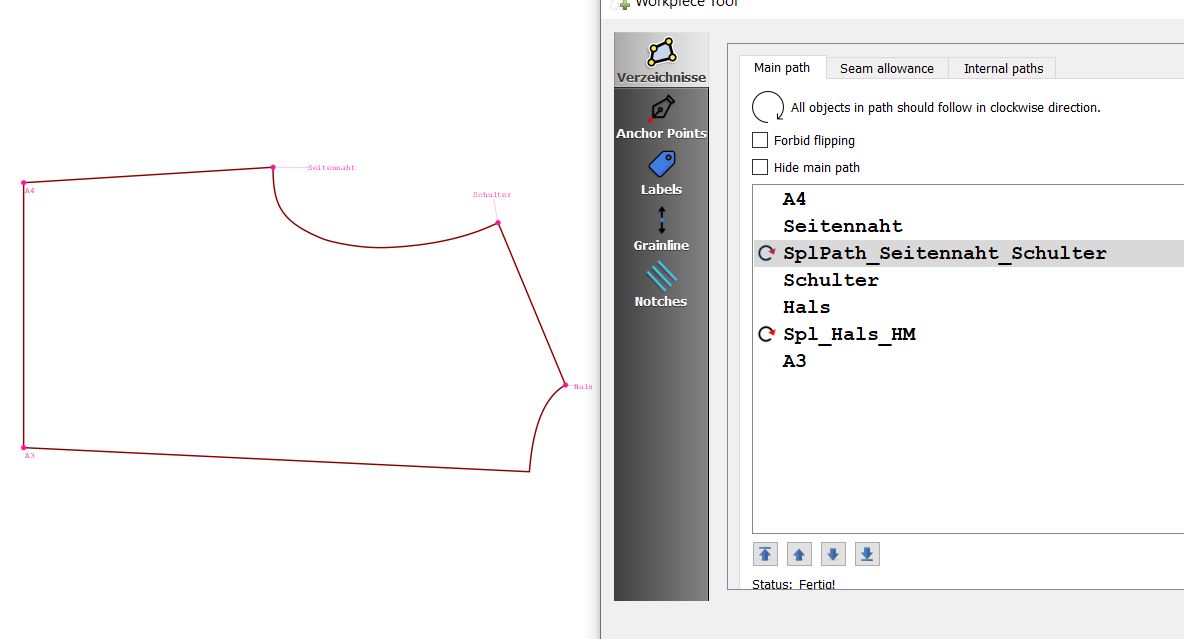Screen dimensions: 1184x639
Task: Switch to the Internal paths tab
Action: [1003, 69]
